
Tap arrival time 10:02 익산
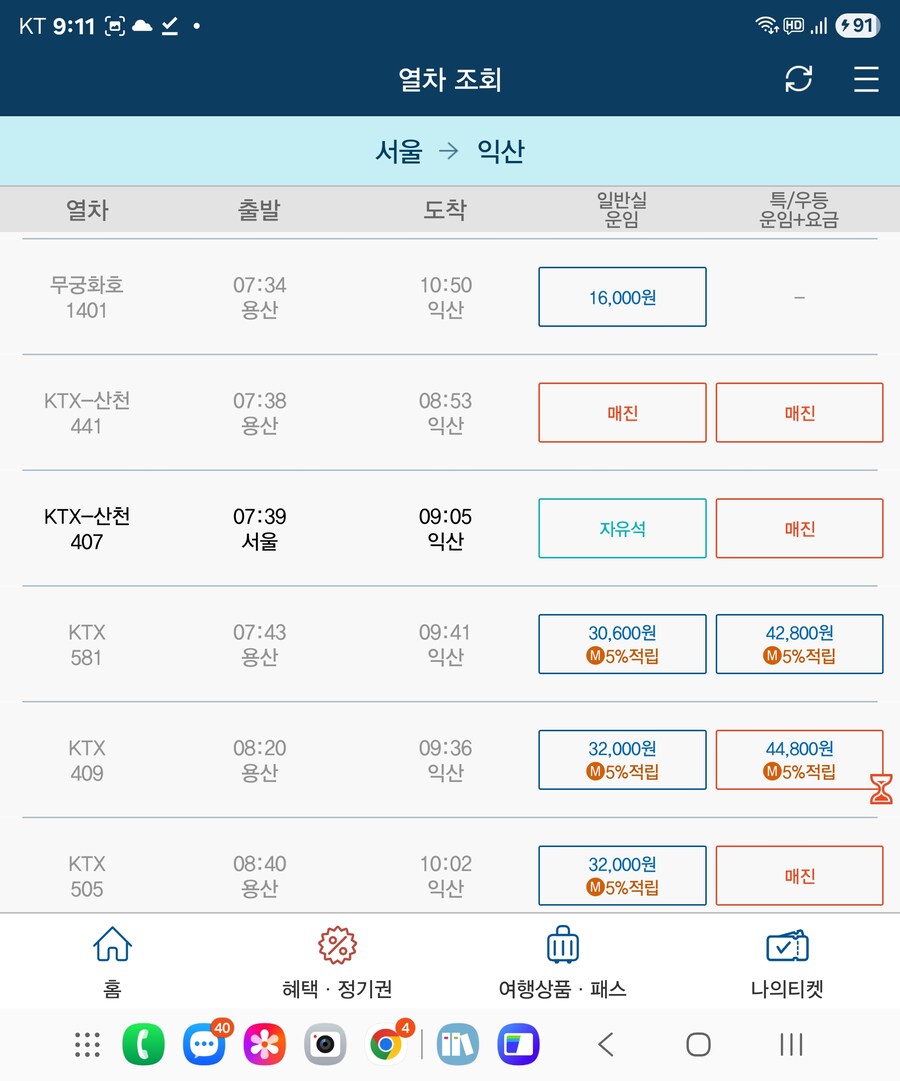click(446, 876)
